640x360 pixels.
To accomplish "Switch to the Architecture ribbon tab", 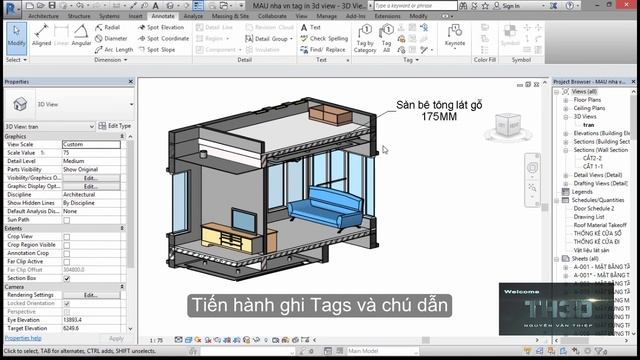I will 43,16.
